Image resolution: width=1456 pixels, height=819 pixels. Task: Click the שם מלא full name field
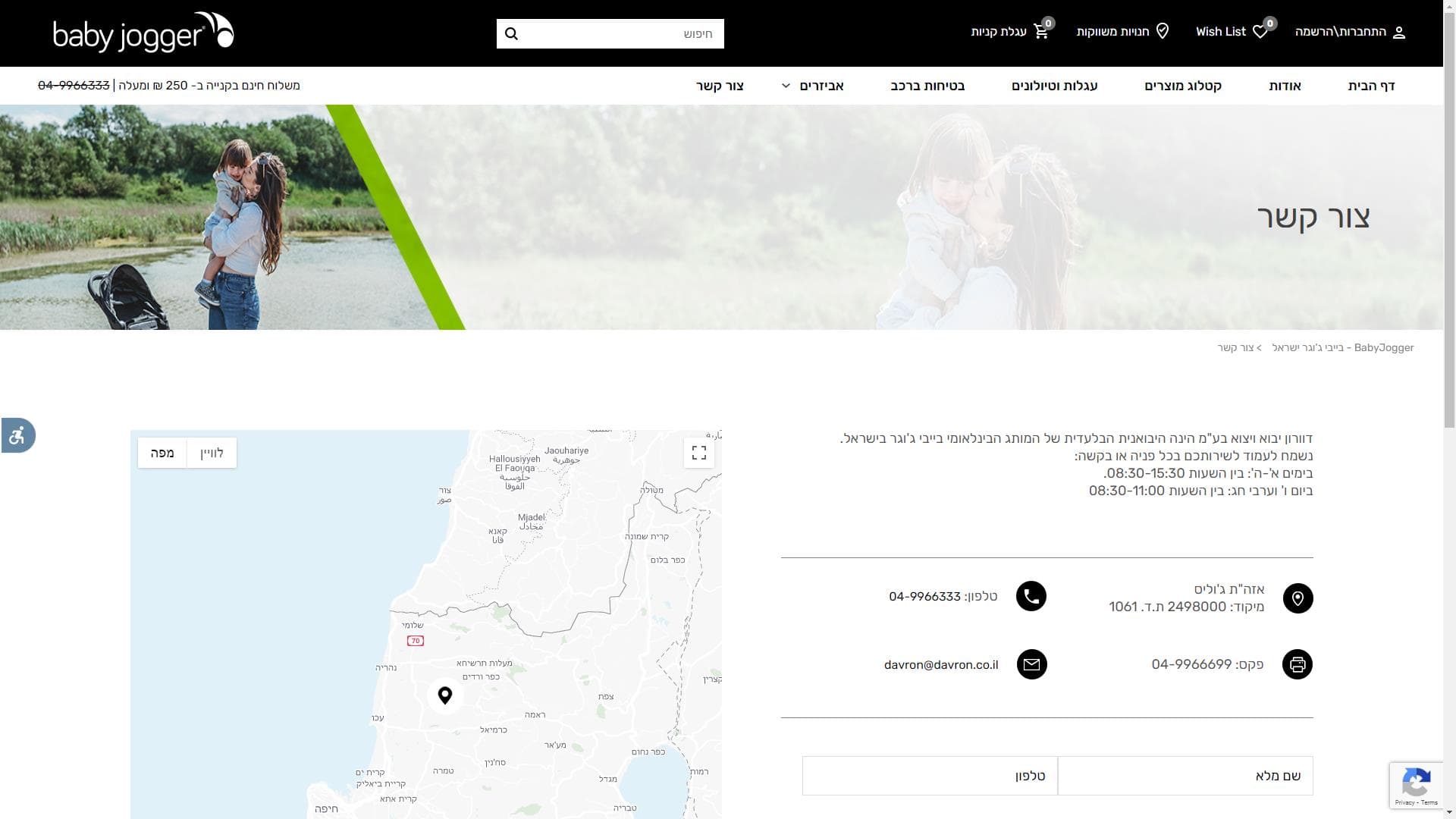coord(1185,776)
